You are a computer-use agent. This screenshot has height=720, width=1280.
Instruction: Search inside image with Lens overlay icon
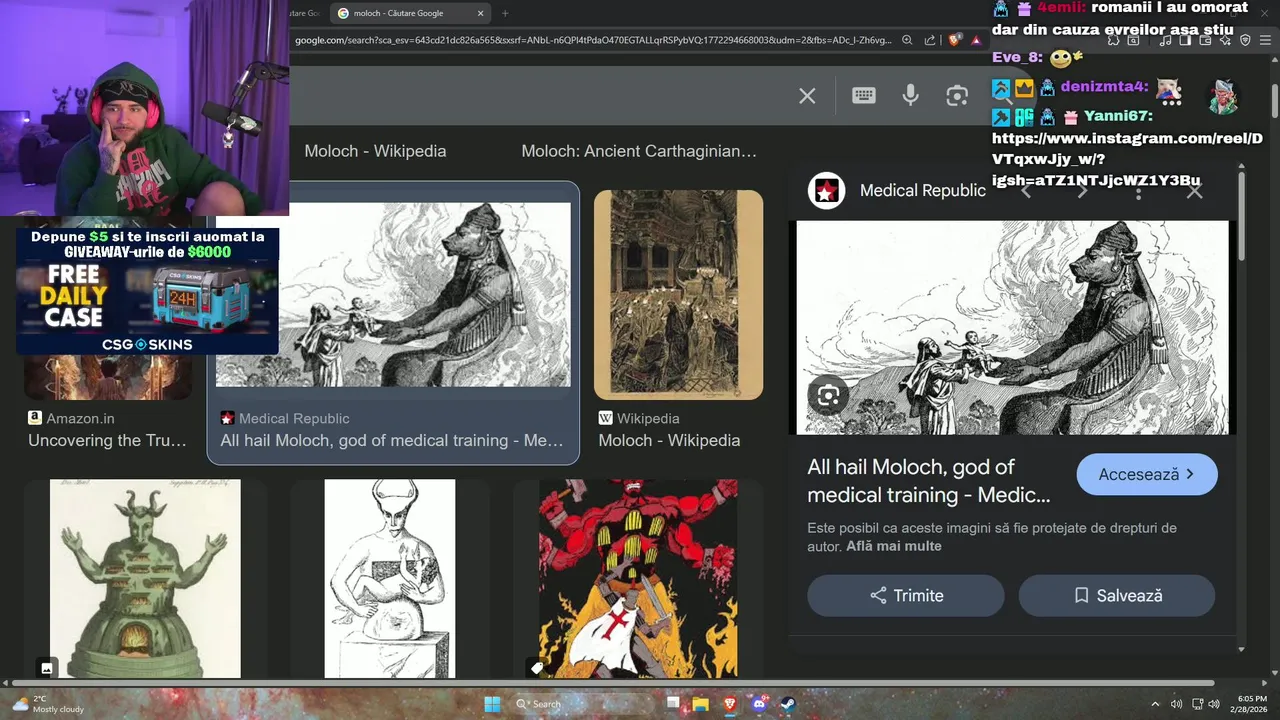tap(828, 395)
